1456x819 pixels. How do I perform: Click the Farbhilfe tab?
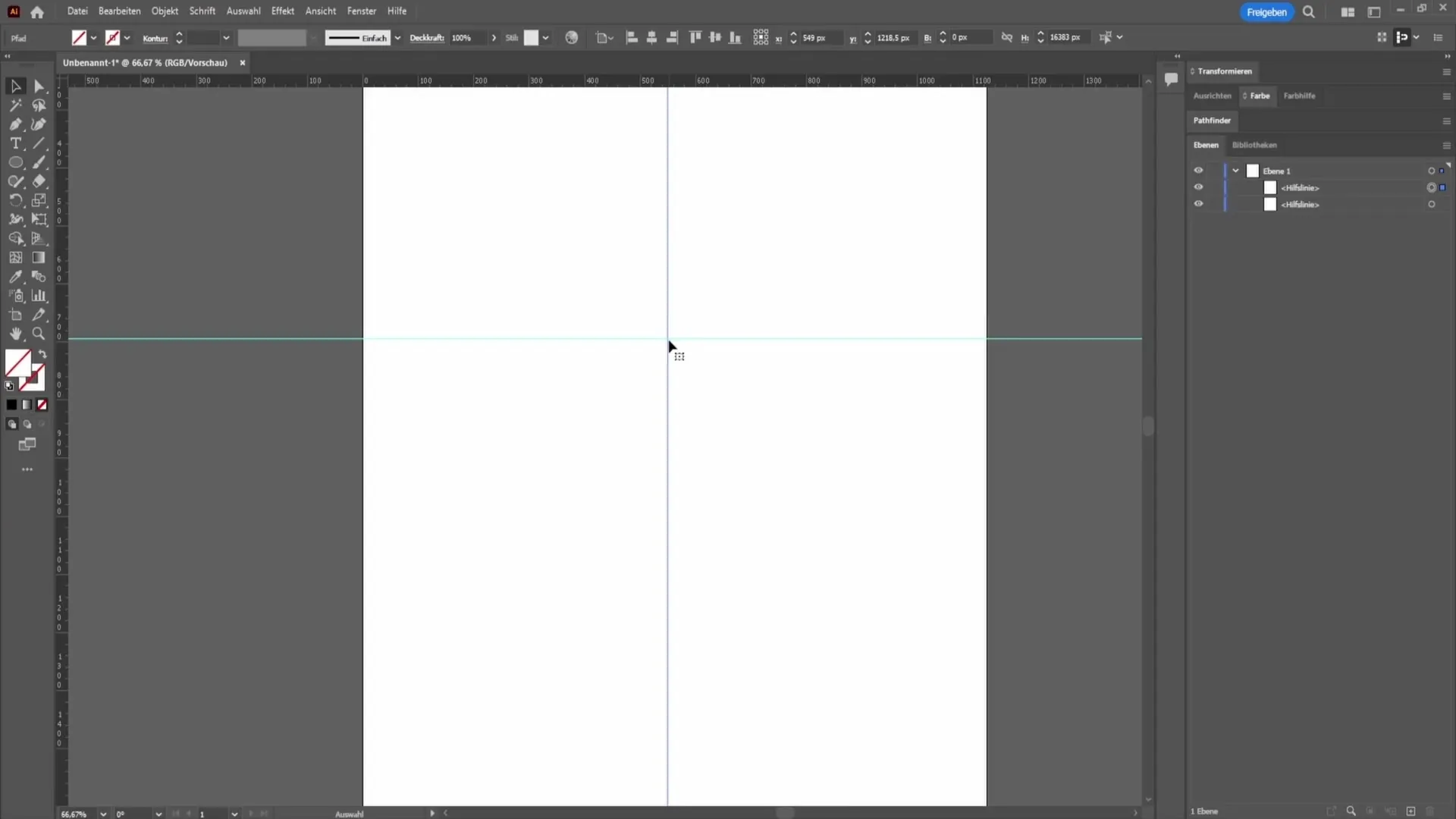click(x=1299, y=95)
